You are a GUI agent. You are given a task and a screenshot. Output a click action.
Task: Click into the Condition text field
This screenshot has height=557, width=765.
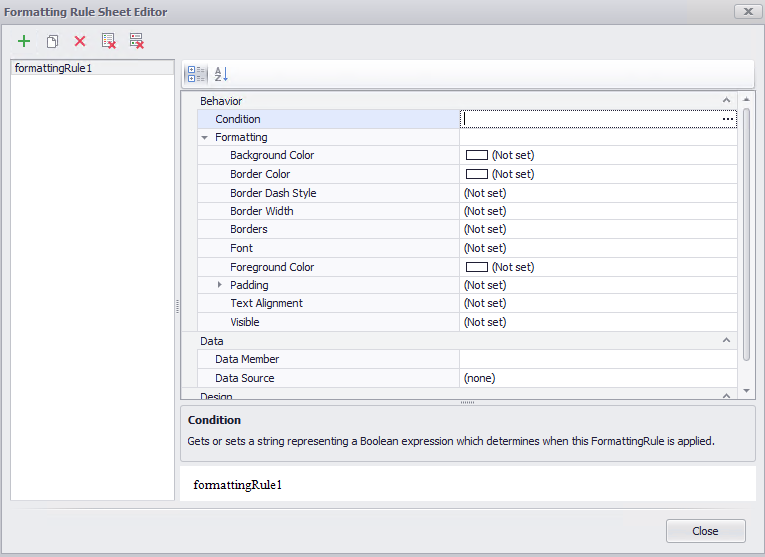[590, 119]
